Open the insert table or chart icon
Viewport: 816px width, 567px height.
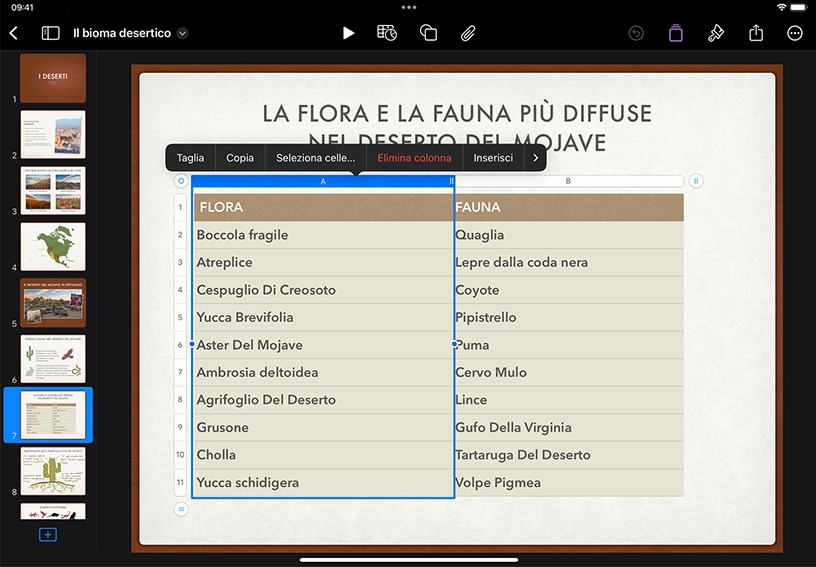[x=387, y=33]
